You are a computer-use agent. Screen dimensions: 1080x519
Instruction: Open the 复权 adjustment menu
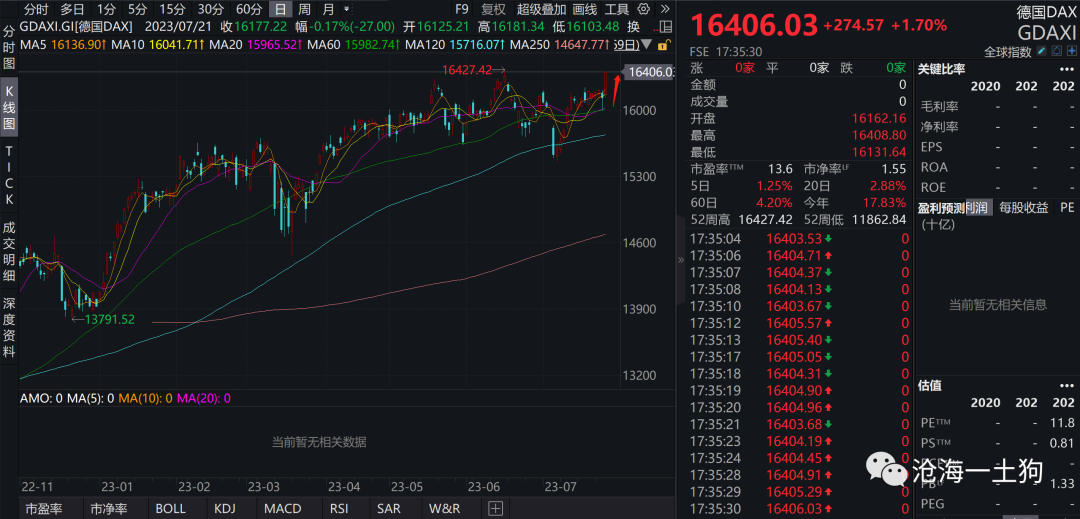pos(493,10)
